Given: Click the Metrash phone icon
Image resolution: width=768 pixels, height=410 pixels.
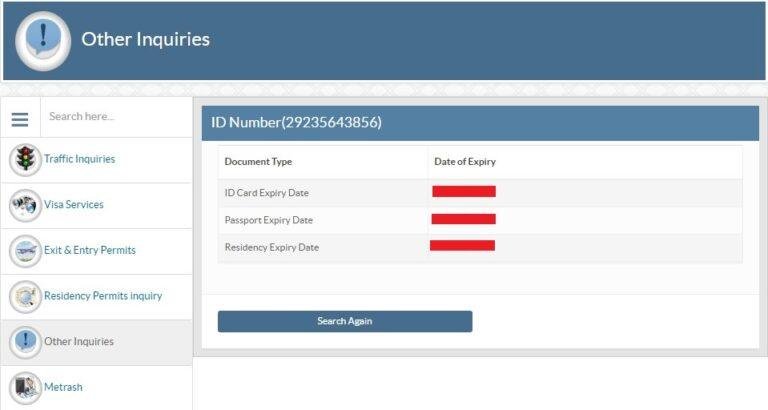Looking at the screenshot, I should point(24,388).
